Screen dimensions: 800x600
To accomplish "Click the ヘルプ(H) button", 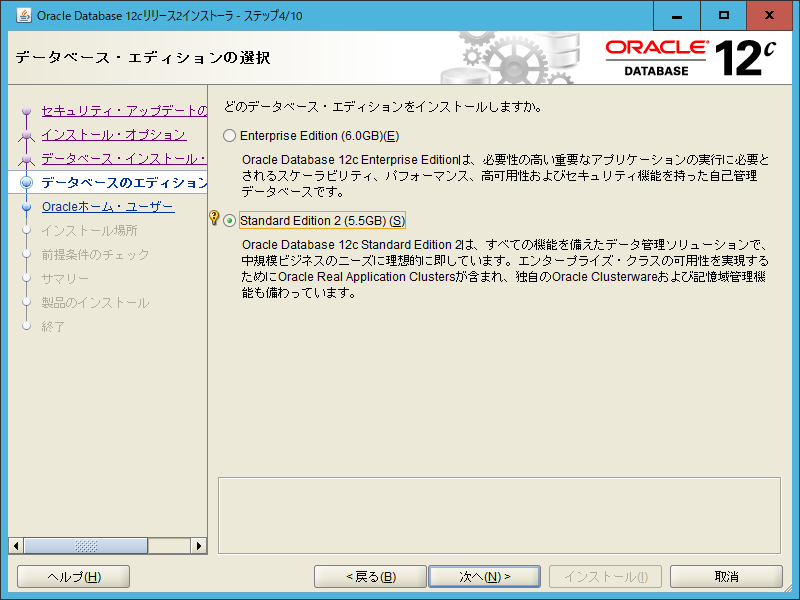I will [72, 576].
